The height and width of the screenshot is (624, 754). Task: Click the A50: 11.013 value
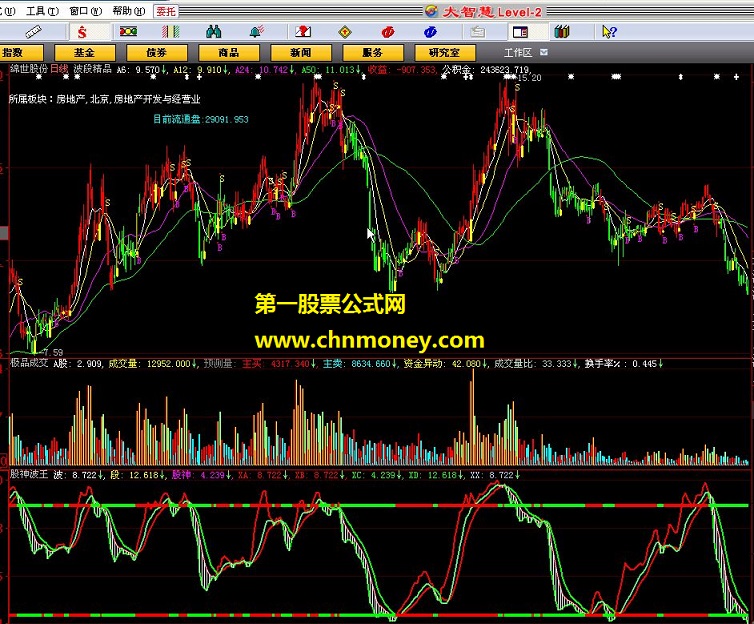tap(331, 70)
